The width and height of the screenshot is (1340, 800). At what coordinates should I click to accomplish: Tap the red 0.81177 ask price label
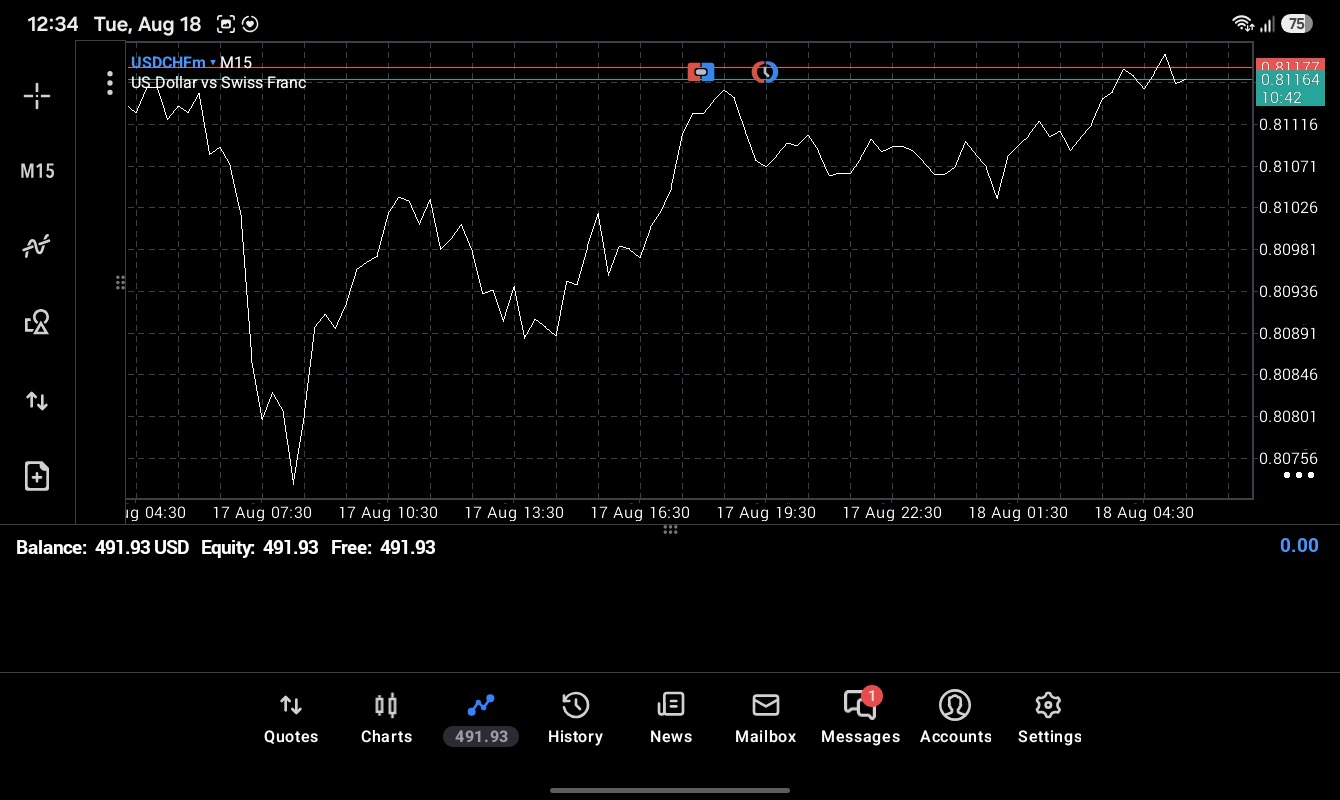1289,66
